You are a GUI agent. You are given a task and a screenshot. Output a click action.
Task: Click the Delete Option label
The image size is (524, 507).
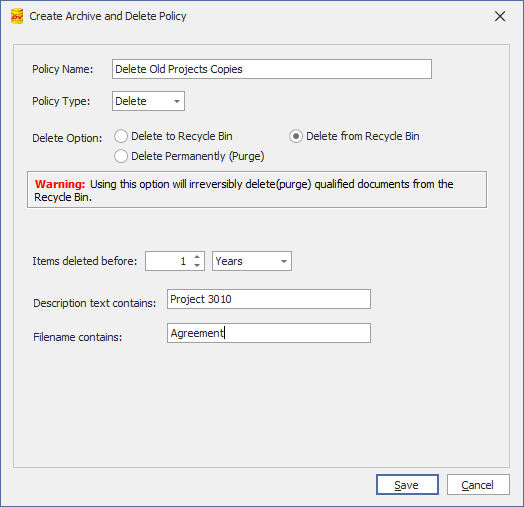(67, 138)
